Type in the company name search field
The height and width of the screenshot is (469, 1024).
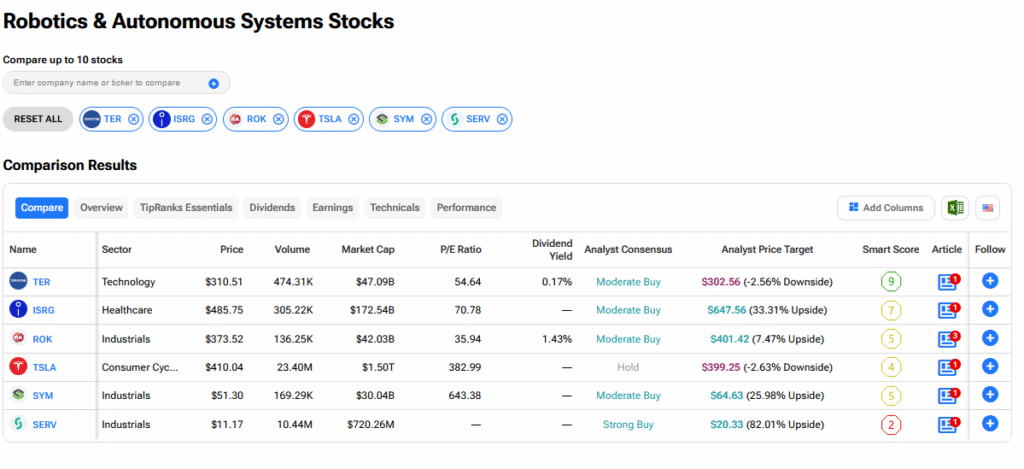tap(105, 83)
